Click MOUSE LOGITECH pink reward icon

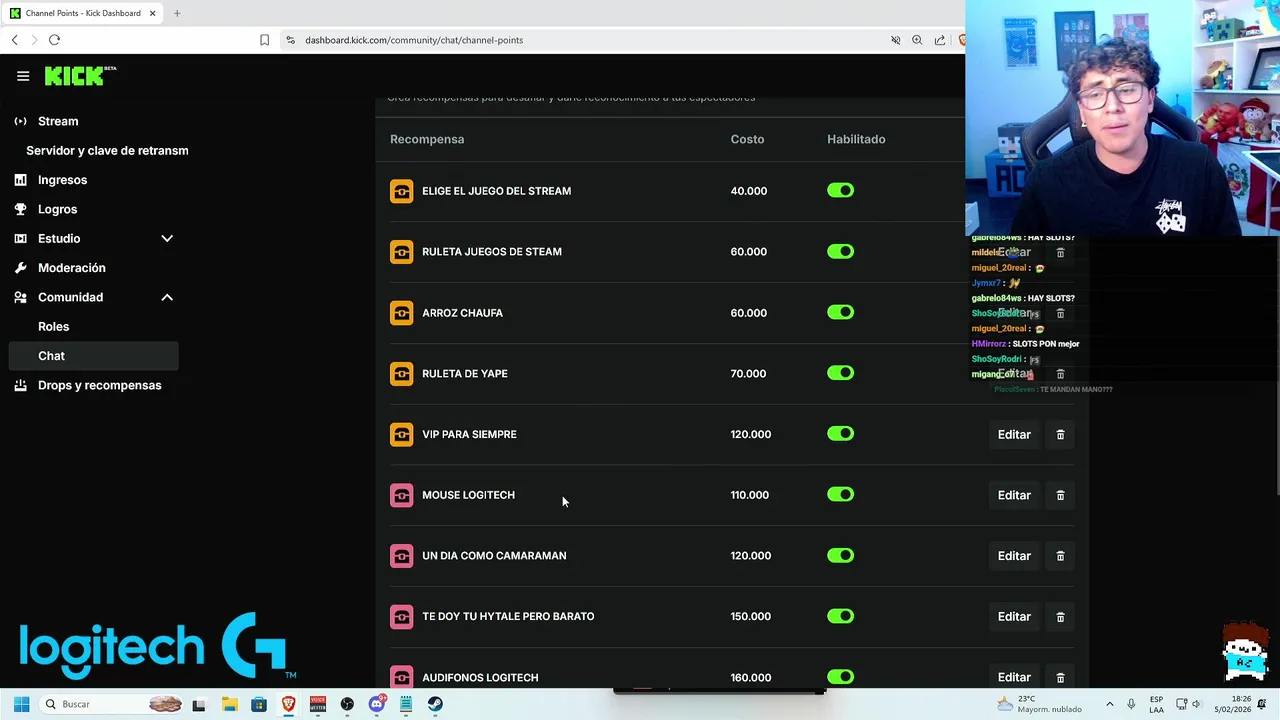pyautogui.click(x=401, y=495)
